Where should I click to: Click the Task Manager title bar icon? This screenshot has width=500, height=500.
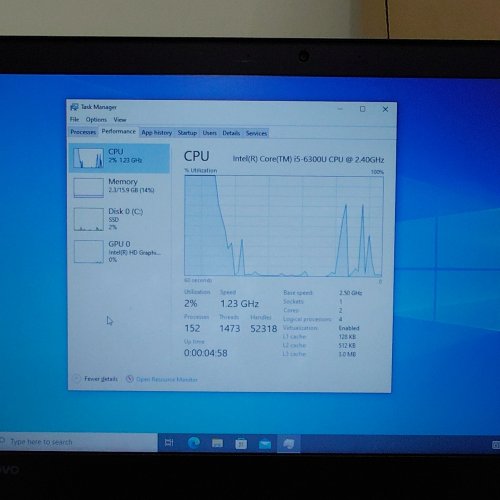(x=74, y=107)
